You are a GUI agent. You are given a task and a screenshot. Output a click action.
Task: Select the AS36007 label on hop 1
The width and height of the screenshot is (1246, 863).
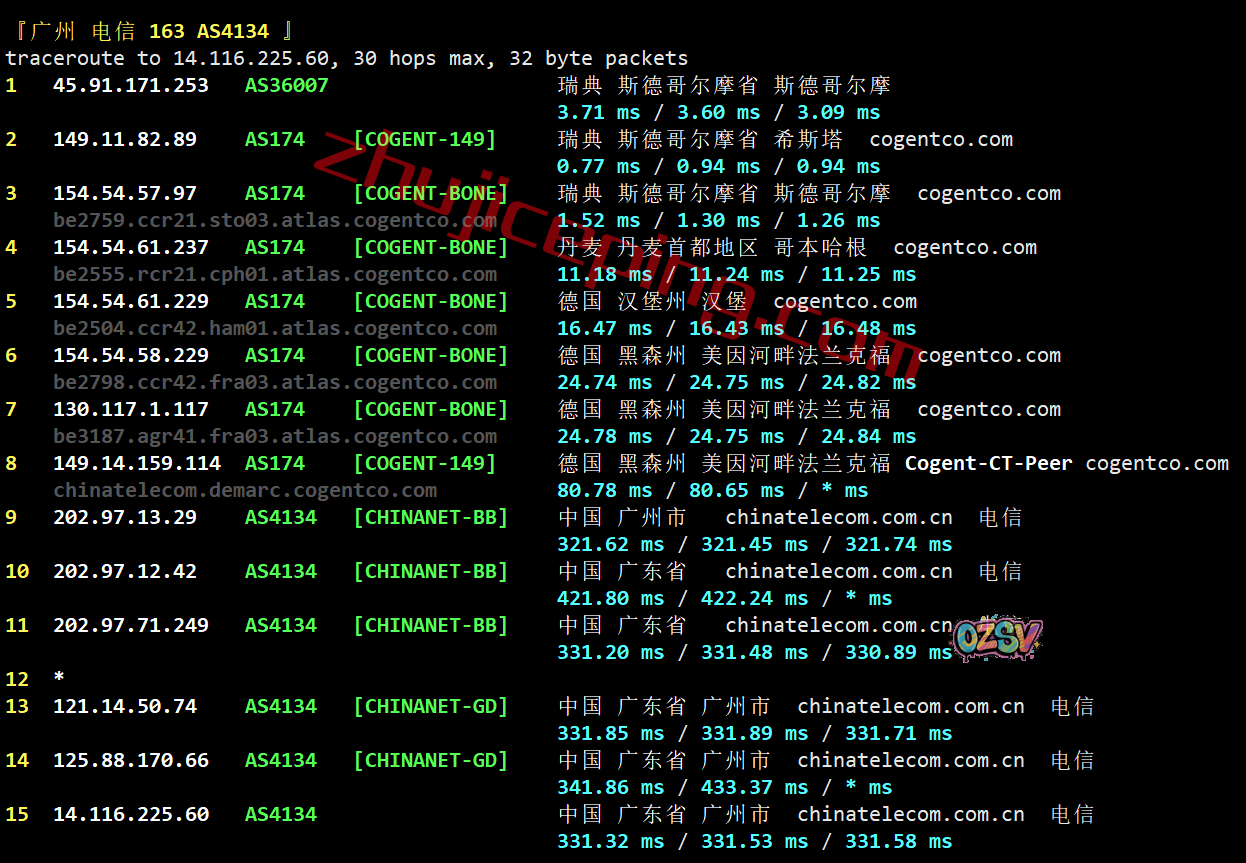(287, 86)
